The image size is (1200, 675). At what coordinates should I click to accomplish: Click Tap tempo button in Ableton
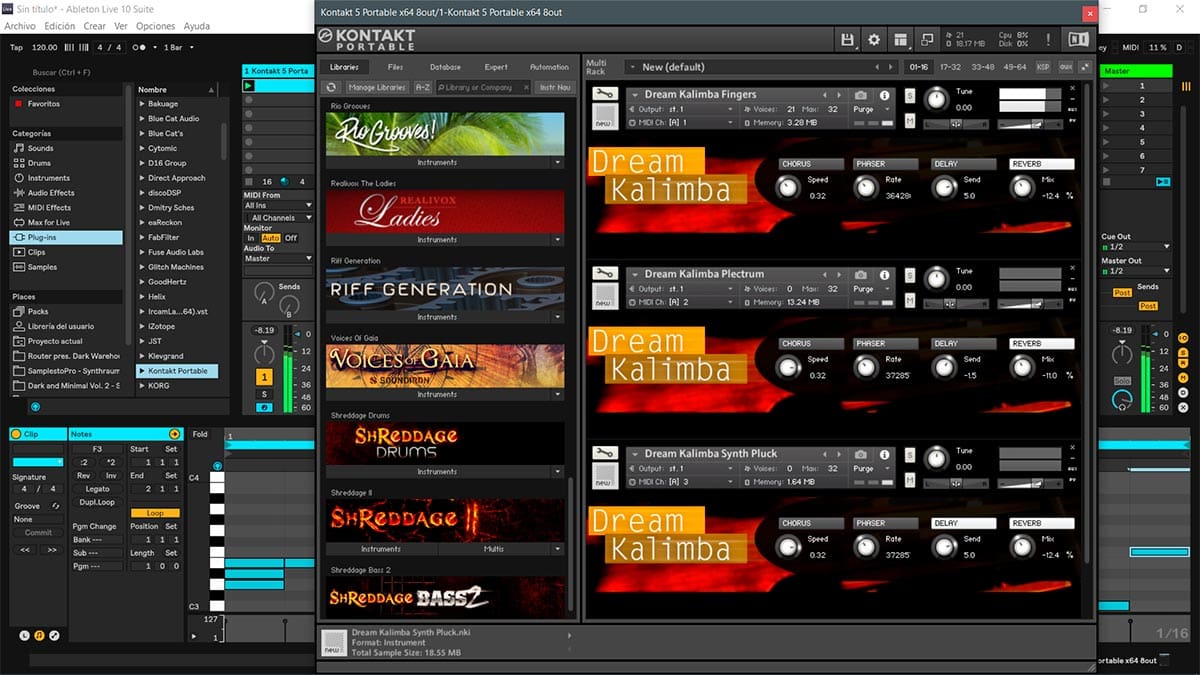point(16,47)
